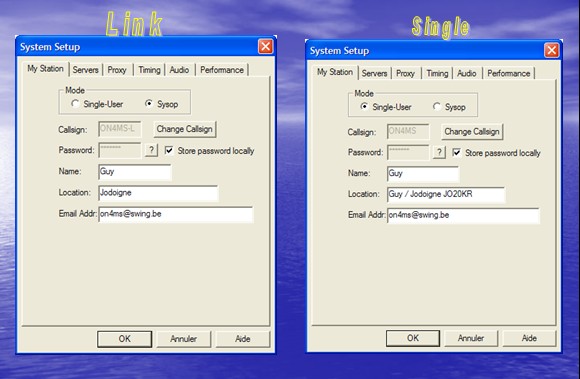Click Callsign field showing ON4MS
Viewport: 580px width, 379px height.
pyautogui.click(x=408, y=131)
